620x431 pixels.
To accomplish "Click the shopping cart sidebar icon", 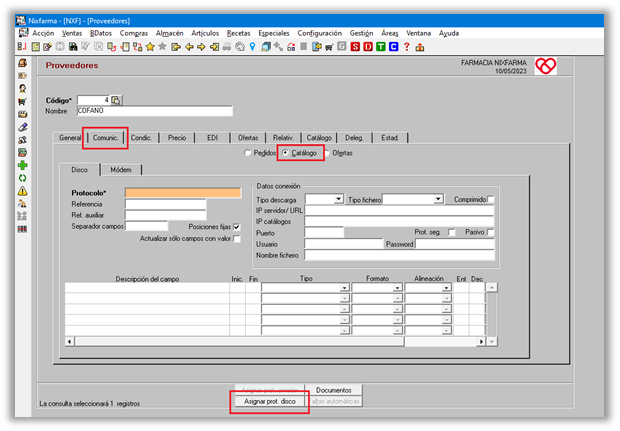I will (23, 102).
